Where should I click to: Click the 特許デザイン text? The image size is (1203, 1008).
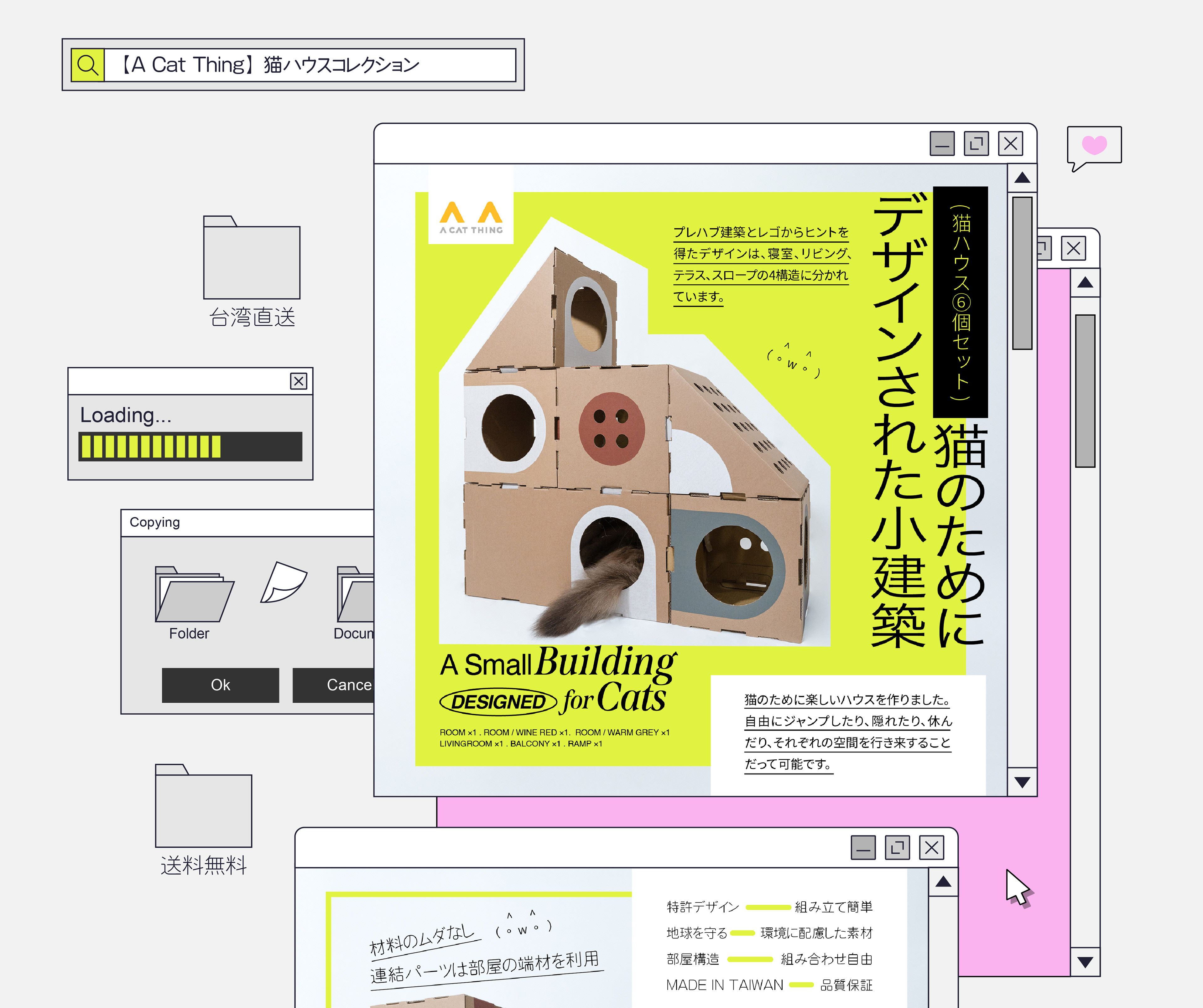pos(703,907)
